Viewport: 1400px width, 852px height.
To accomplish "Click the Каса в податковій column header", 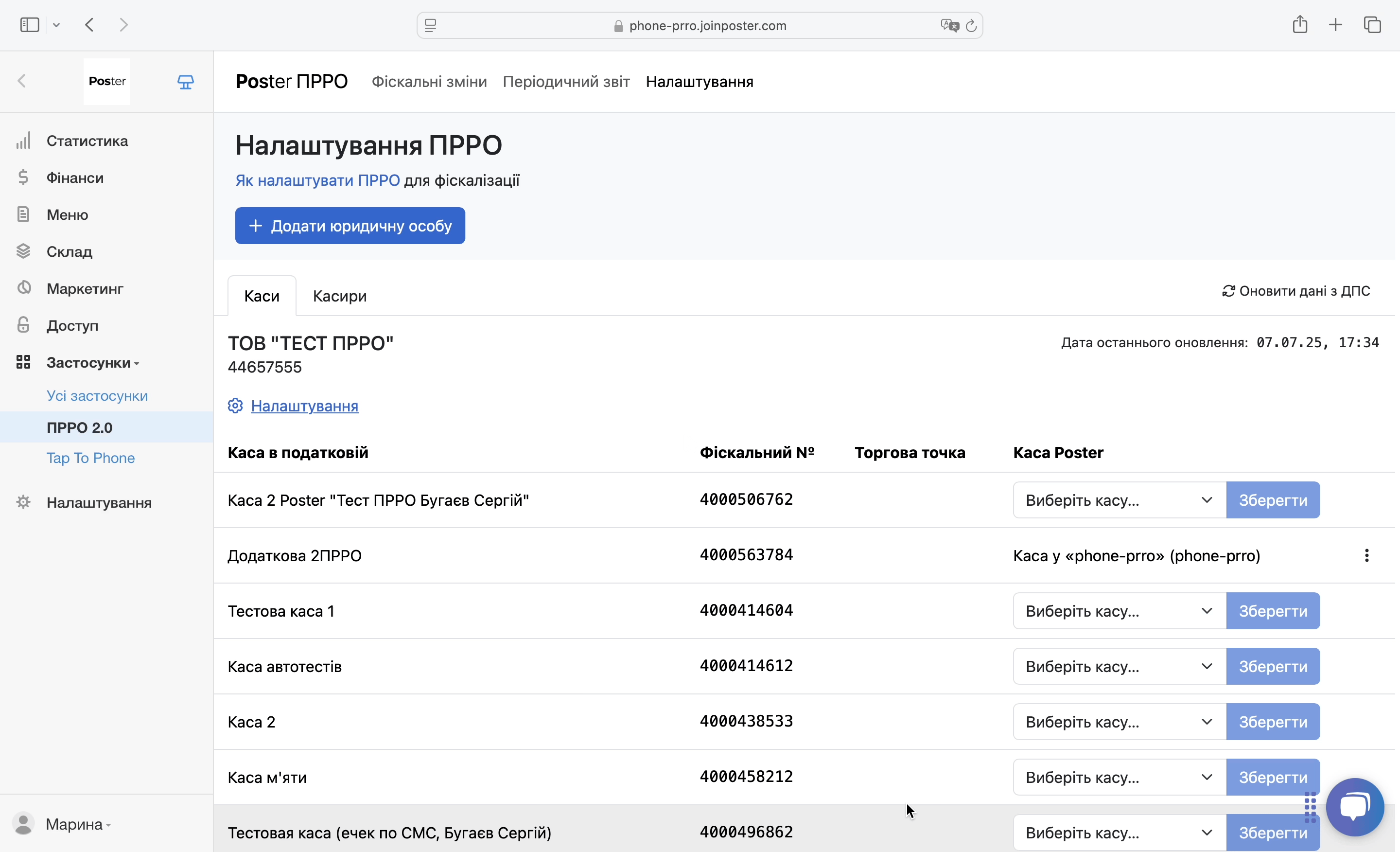I will (x=297, y=452).
